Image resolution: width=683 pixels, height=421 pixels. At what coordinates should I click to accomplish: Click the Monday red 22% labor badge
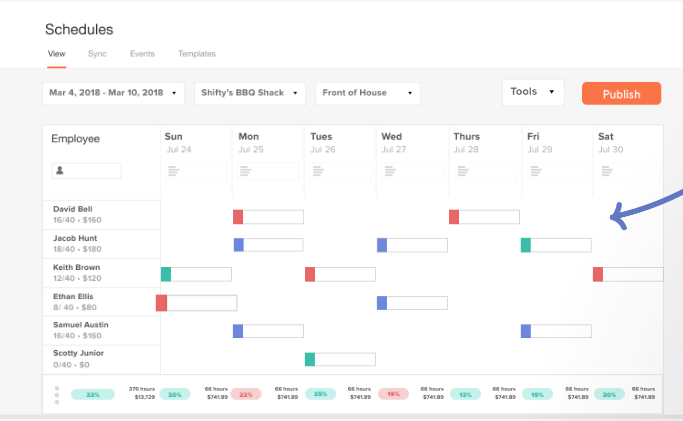(x=246, y=394)
